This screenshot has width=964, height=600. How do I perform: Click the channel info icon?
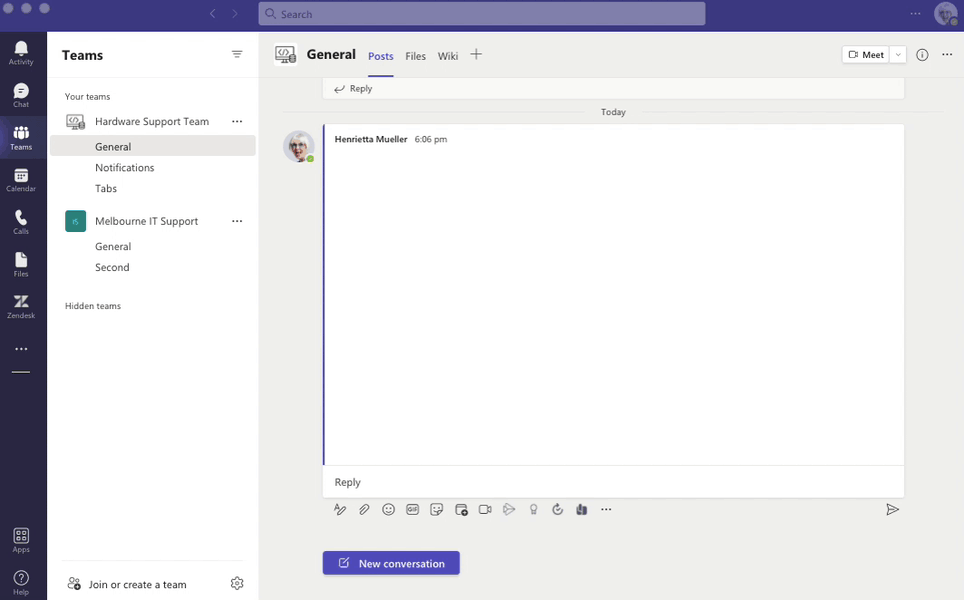pyautogui.click(x=922, y=55)
